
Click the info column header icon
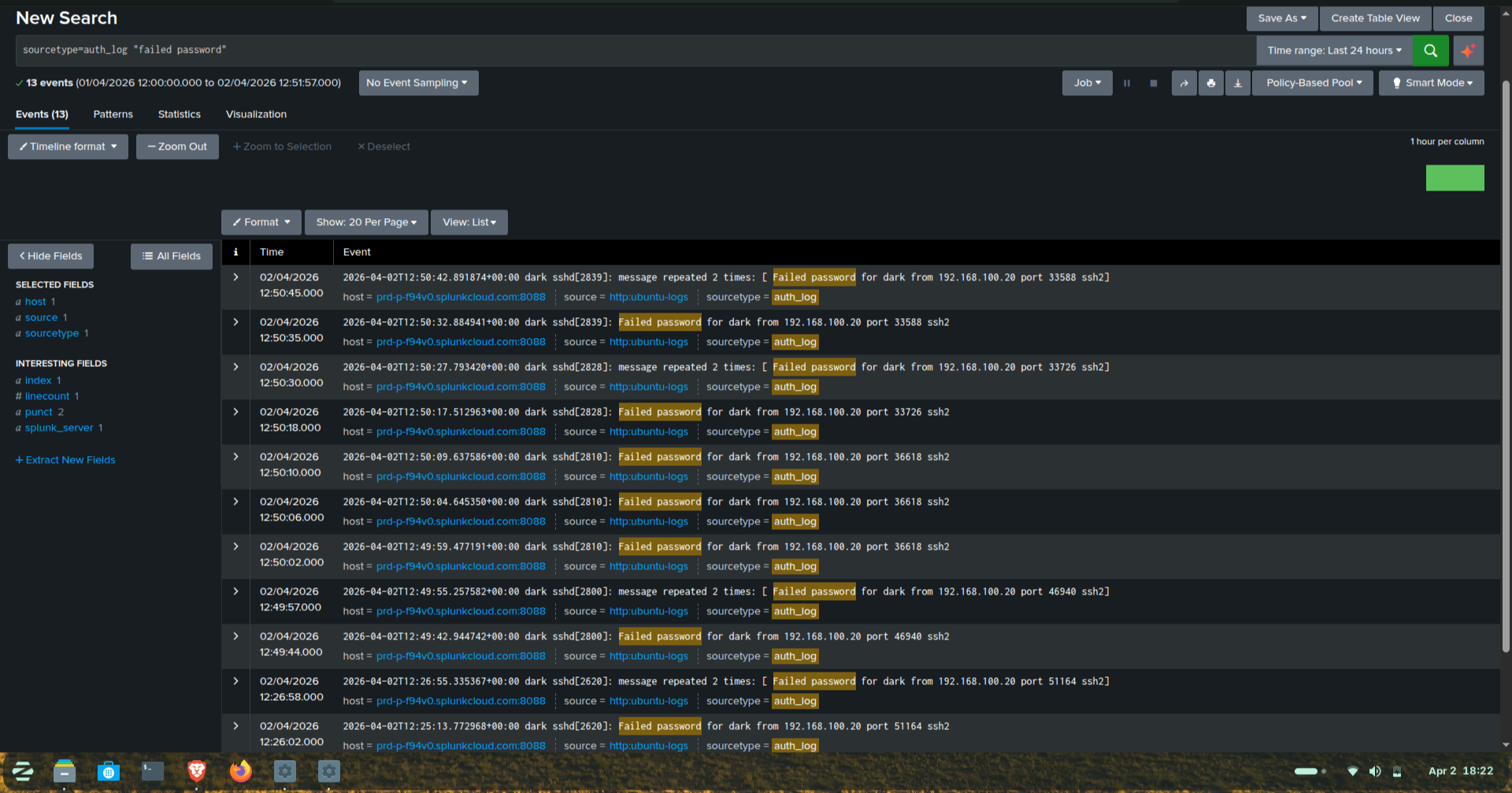(235, 252)
